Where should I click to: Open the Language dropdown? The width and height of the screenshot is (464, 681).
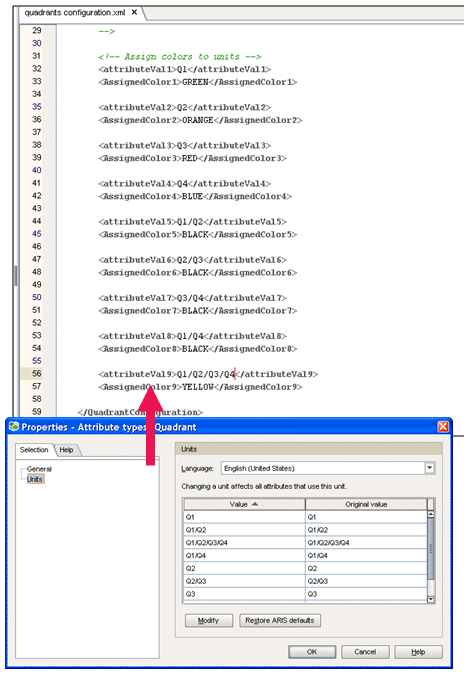429,468
